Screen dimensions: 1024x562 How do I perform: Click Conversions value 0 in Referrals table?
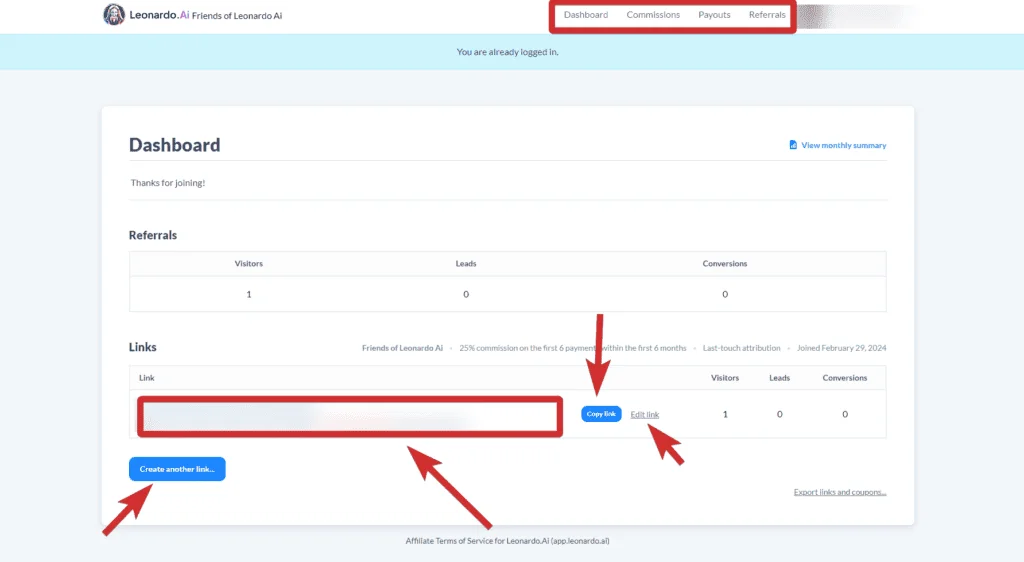(x=725, y=294)
